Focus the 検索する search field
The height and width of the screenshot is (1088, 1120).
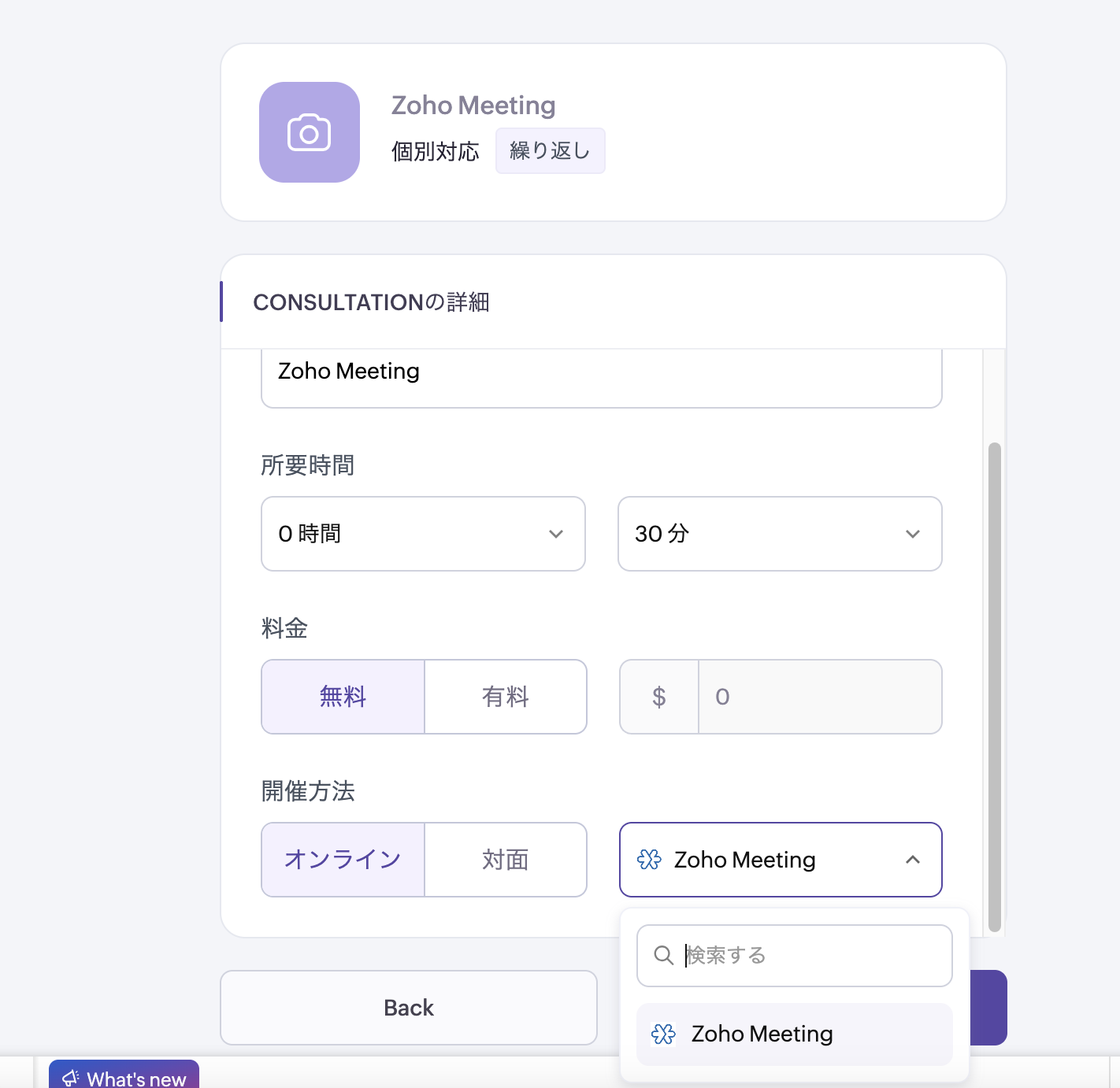(795, 955)
